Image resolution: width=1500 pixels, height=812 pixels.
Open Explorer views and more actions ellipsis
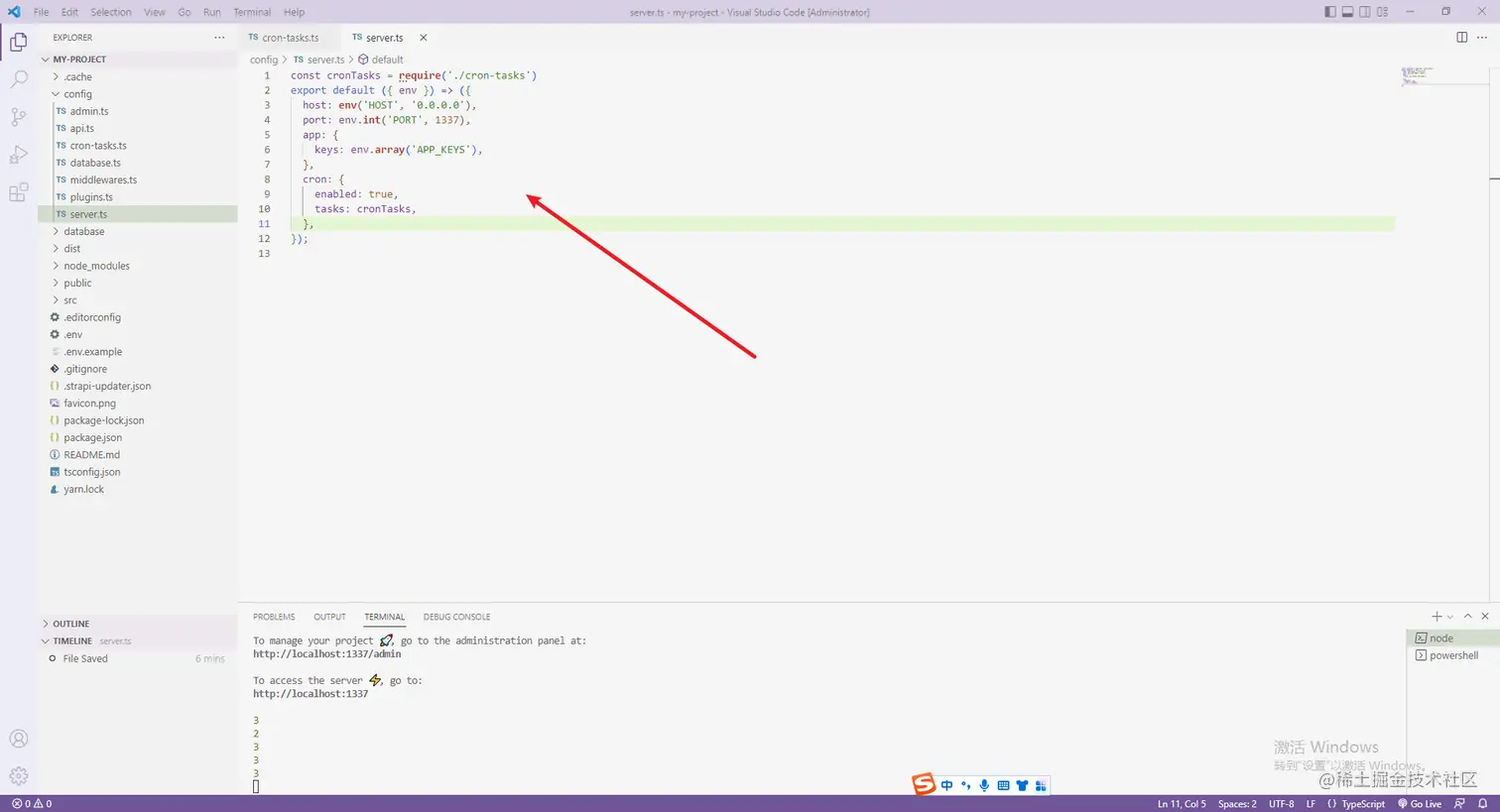point(219,38)
